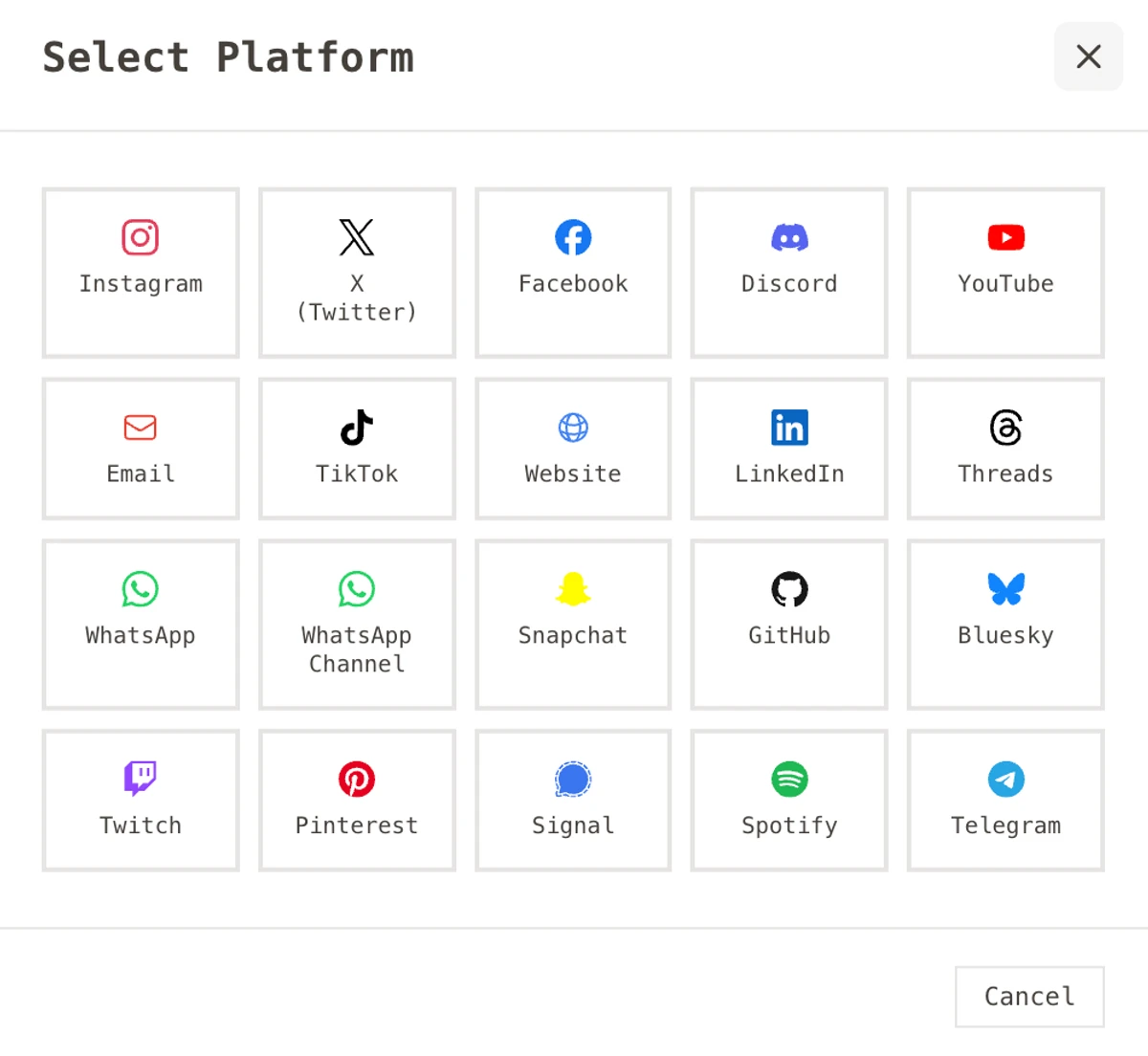Click the Cancel button
This screenshot has height=1056, width=1148.
point(1029,997)
